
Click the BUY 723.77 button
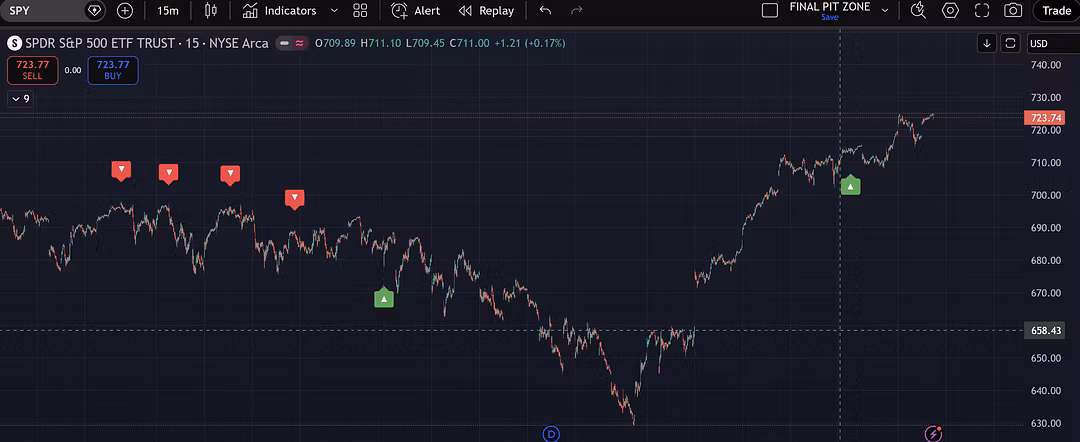[113, 70]
